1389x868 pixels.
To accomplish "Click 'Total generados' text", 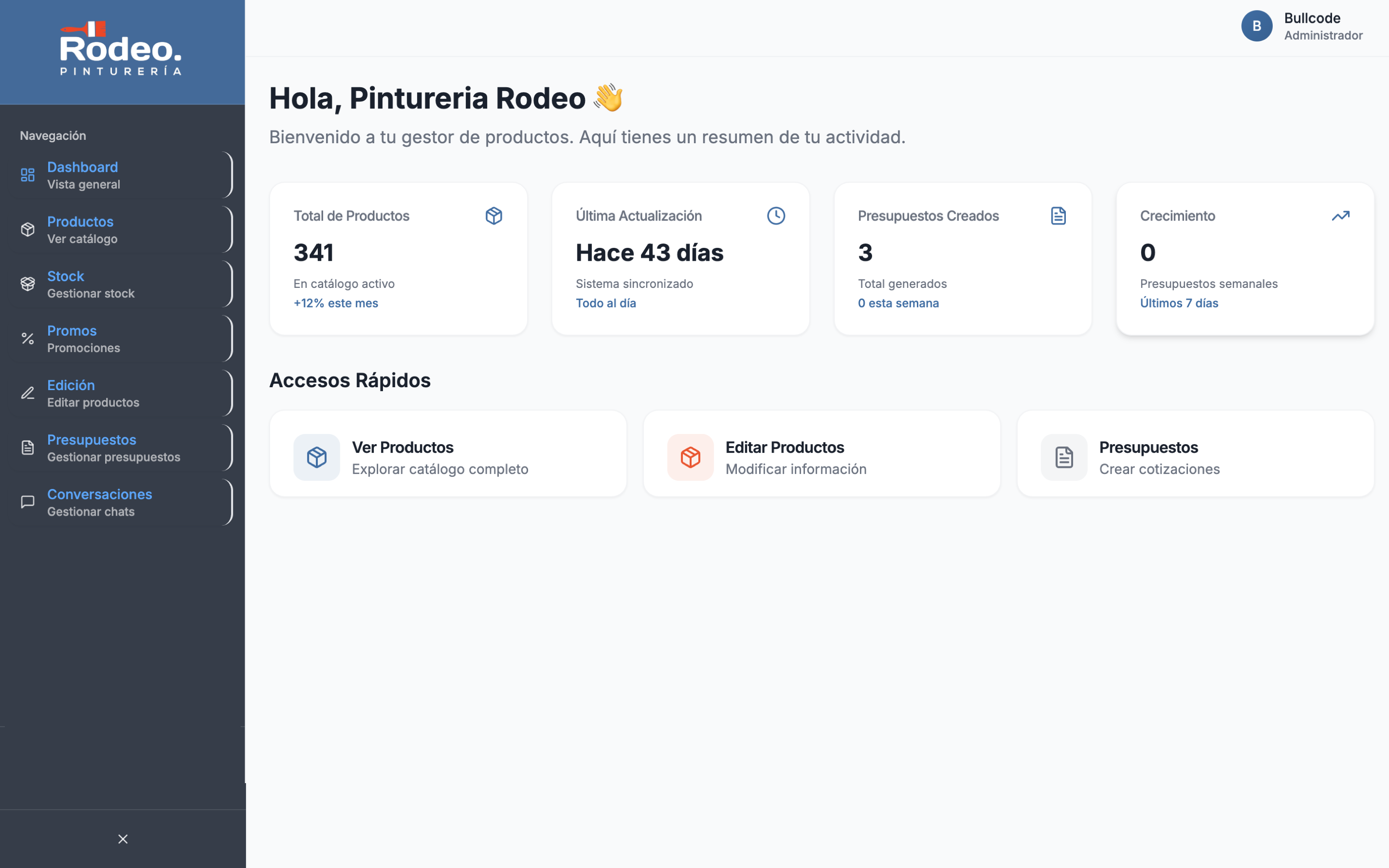I will (x=902, y=284).
